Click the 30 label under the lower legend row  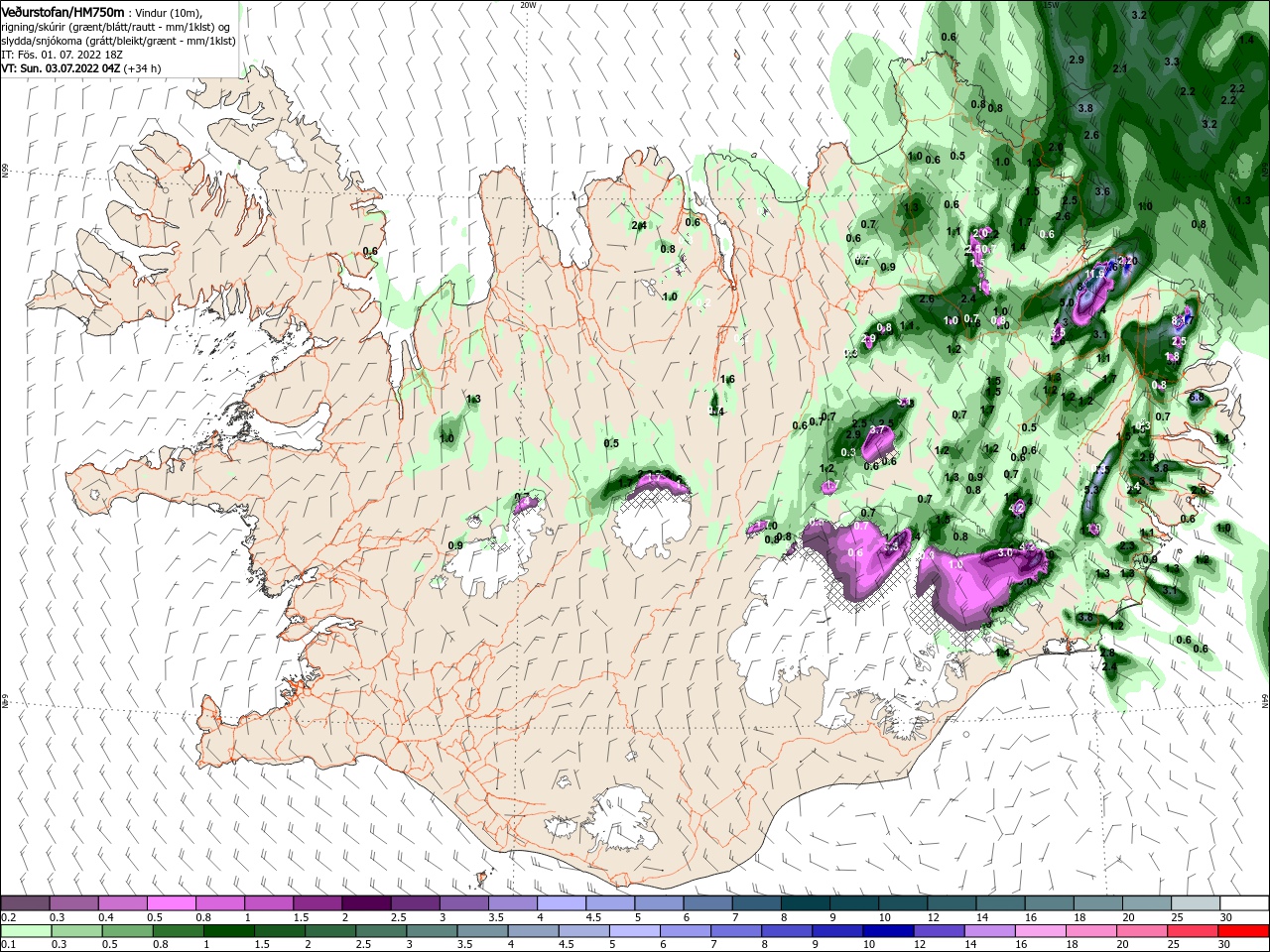pos(1226,945)
